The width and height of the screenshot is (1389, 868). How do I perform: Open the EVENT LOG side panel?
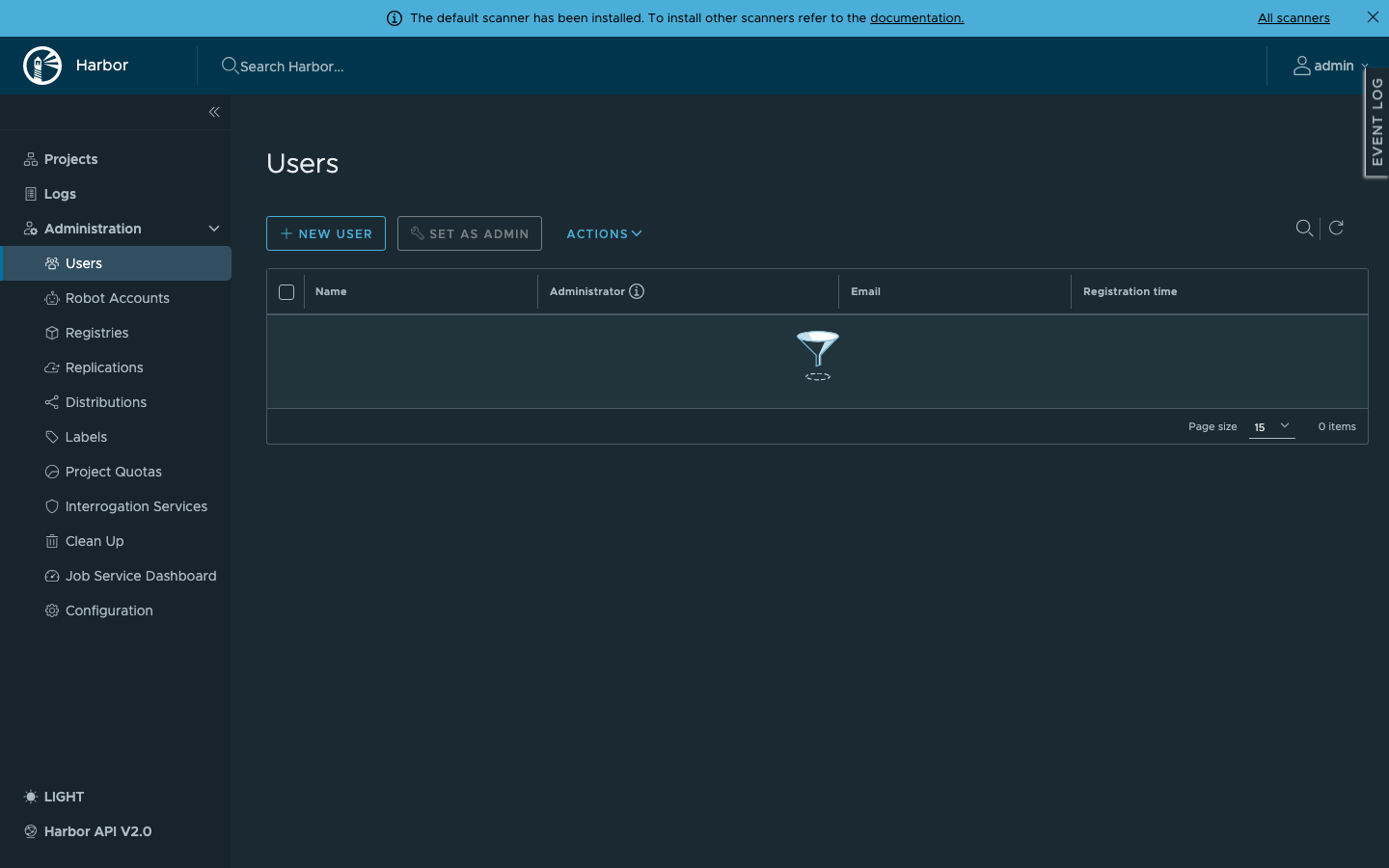tap(1376, 122)
